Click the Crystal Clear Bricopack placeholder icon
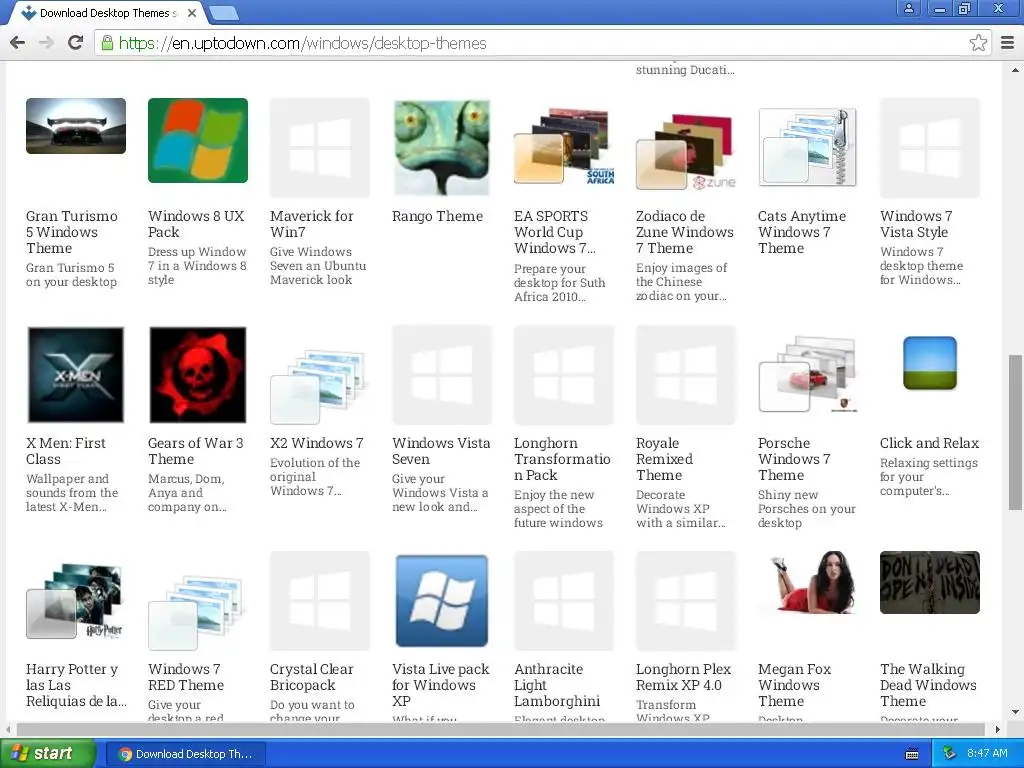The width and height of the screenshot is (1024, 768). 320,601
